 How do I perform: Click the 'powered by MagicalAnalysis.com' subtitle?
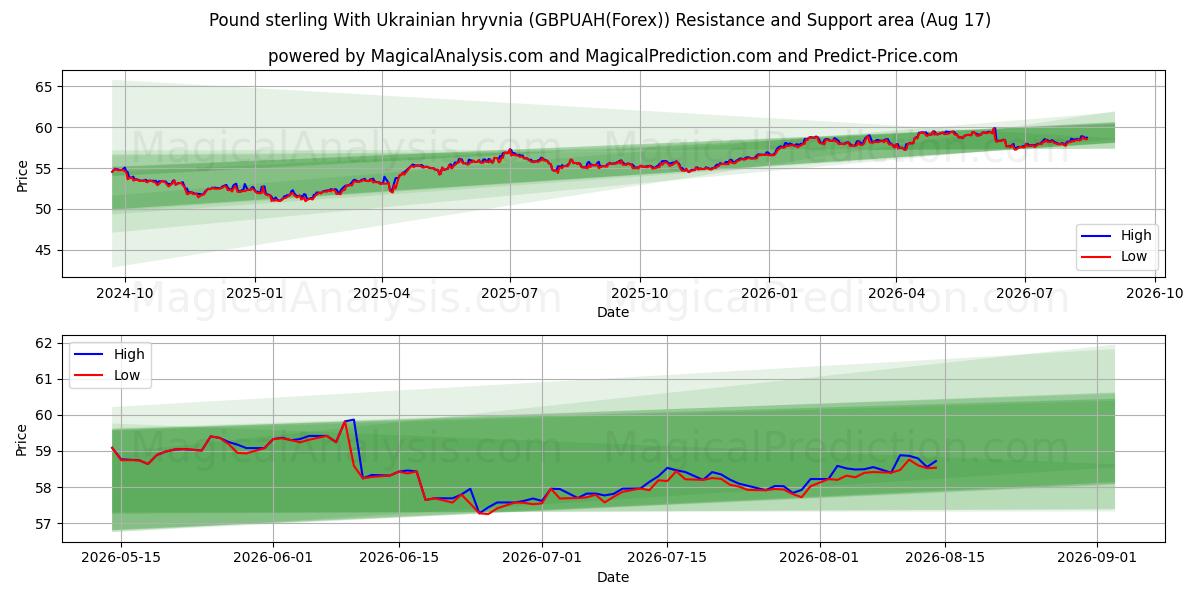(612, 56)
